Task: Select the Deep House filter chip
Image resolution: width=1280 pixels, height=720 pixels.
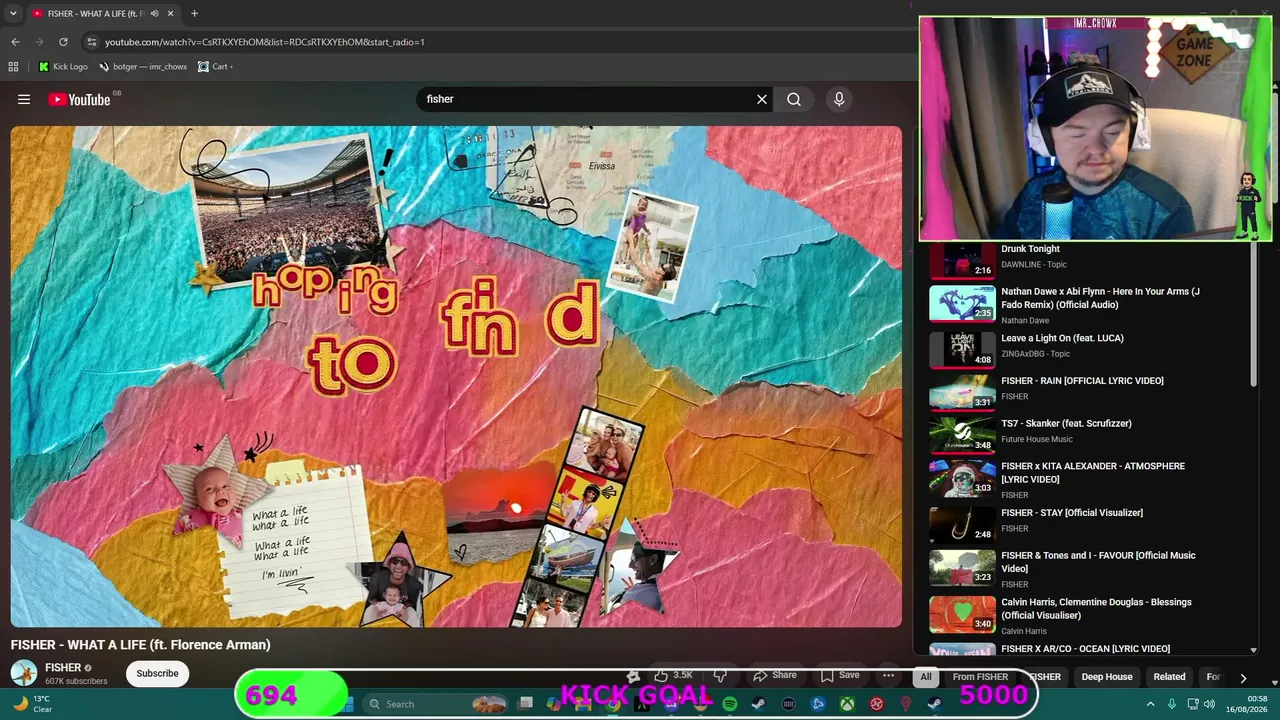Action: pos(1107,677)
